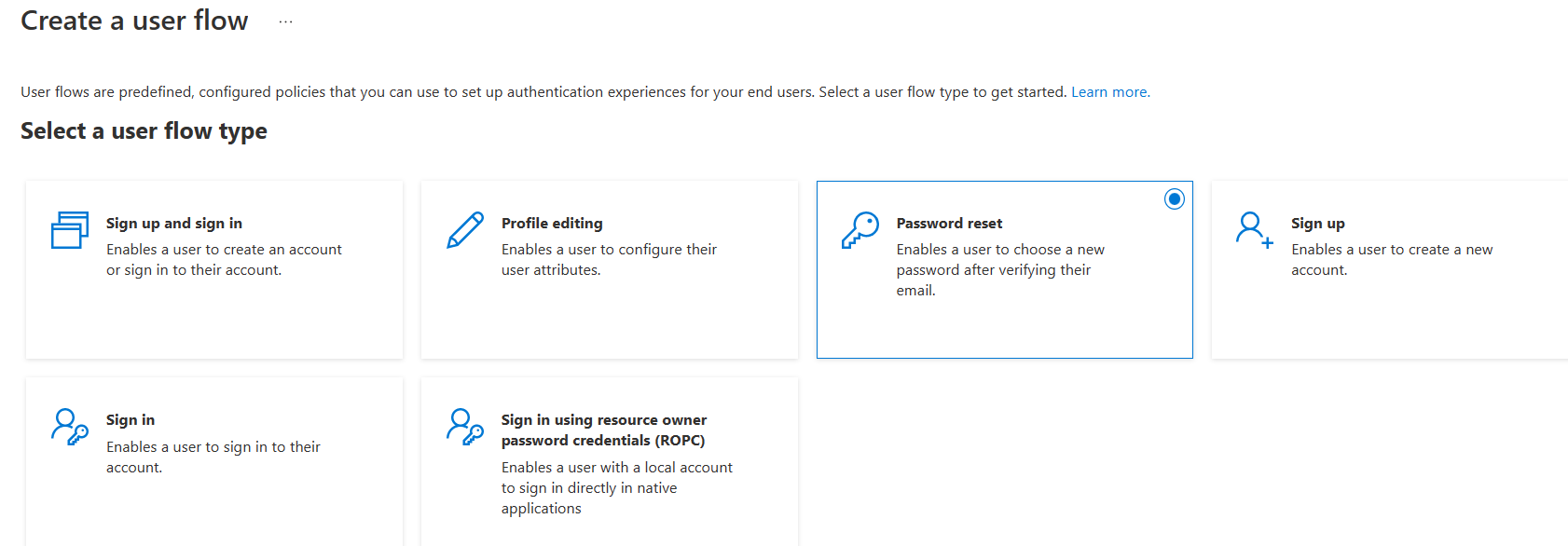Viewport: 1568px width, 546px height.
Task: Click the Sign up and sign in windows icon
Action: [70, 230]
